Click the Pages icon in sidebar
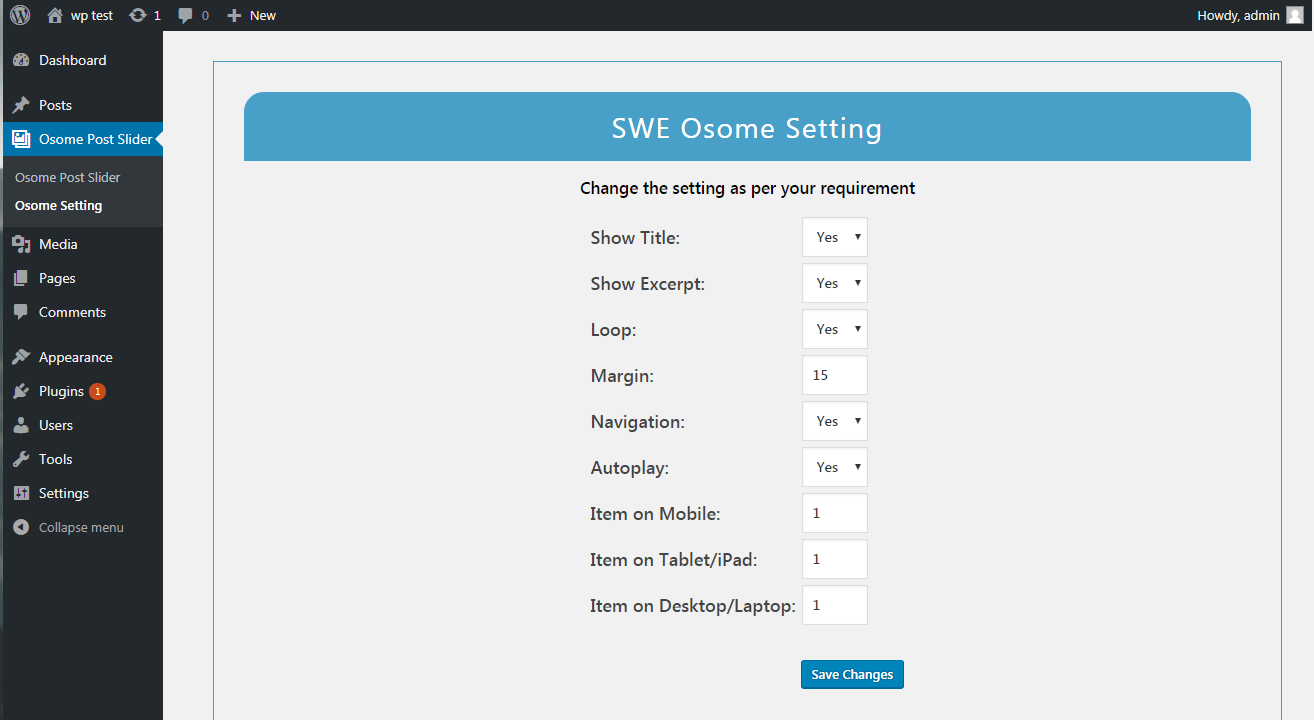The height and width of the screenshot is (720, 1314). pyautogui.click(x=21, y=278)
